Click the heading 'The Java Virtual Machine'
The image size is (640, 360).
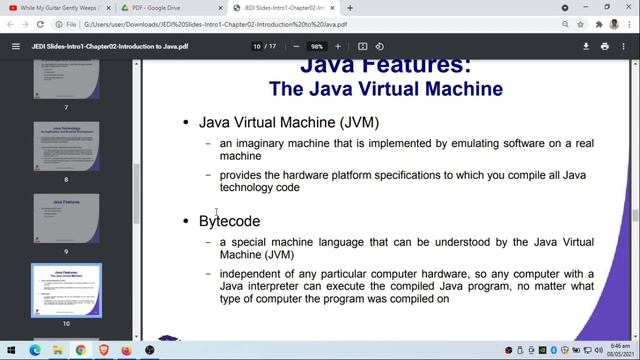click(386, 89)
